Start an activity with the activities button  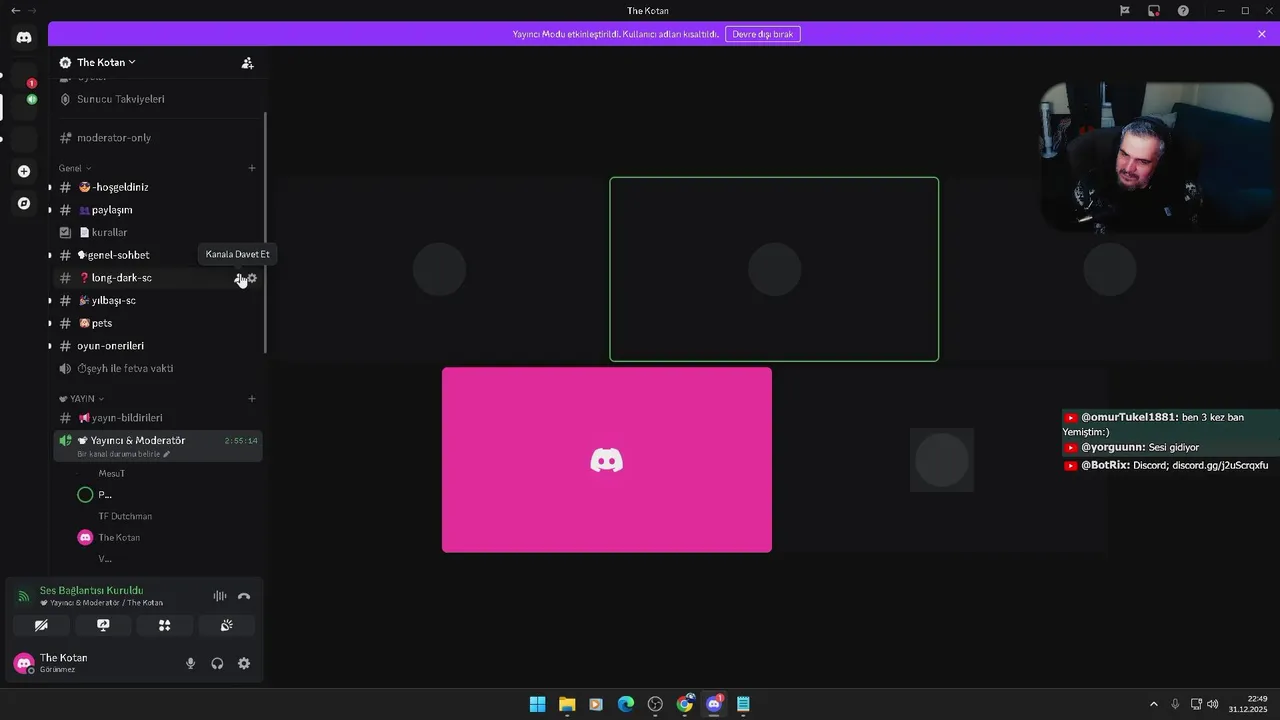(x=165, y=625)
